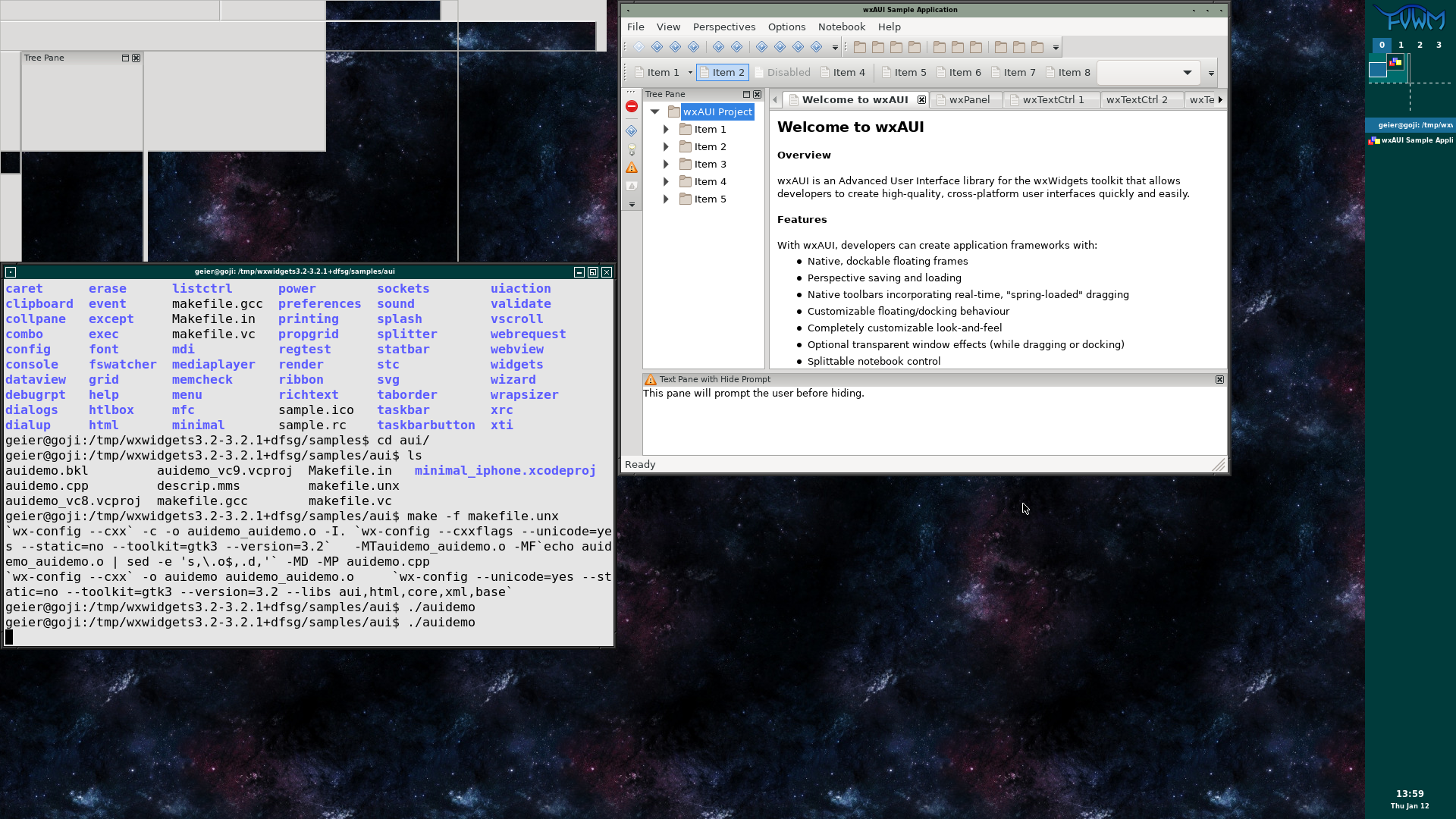The image size is (1456, 819).
Task: Click the first folder icon in the second toolbar
Action: coord(860,46)
